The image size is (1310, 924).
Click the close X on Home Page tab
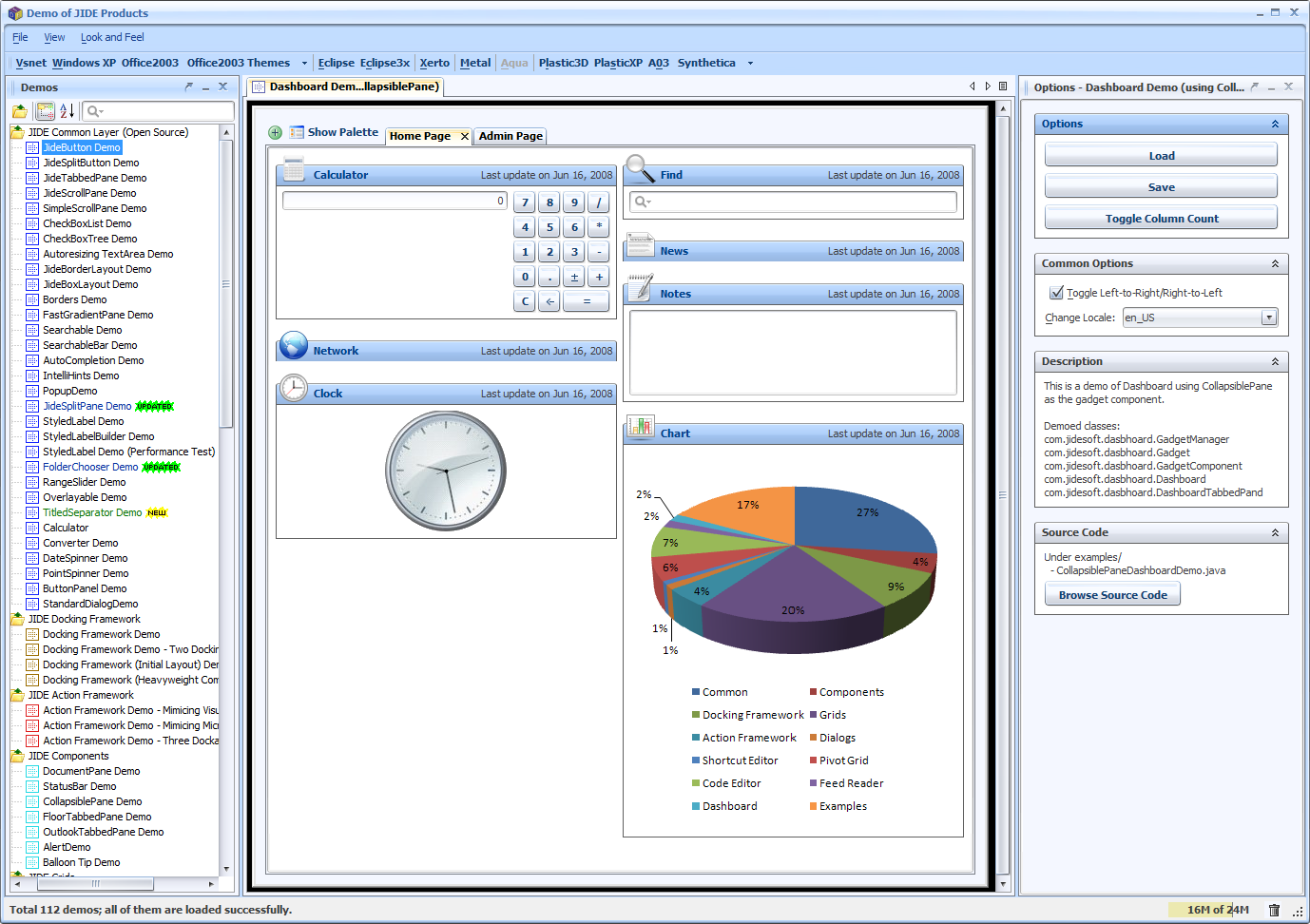pos(464,136)
